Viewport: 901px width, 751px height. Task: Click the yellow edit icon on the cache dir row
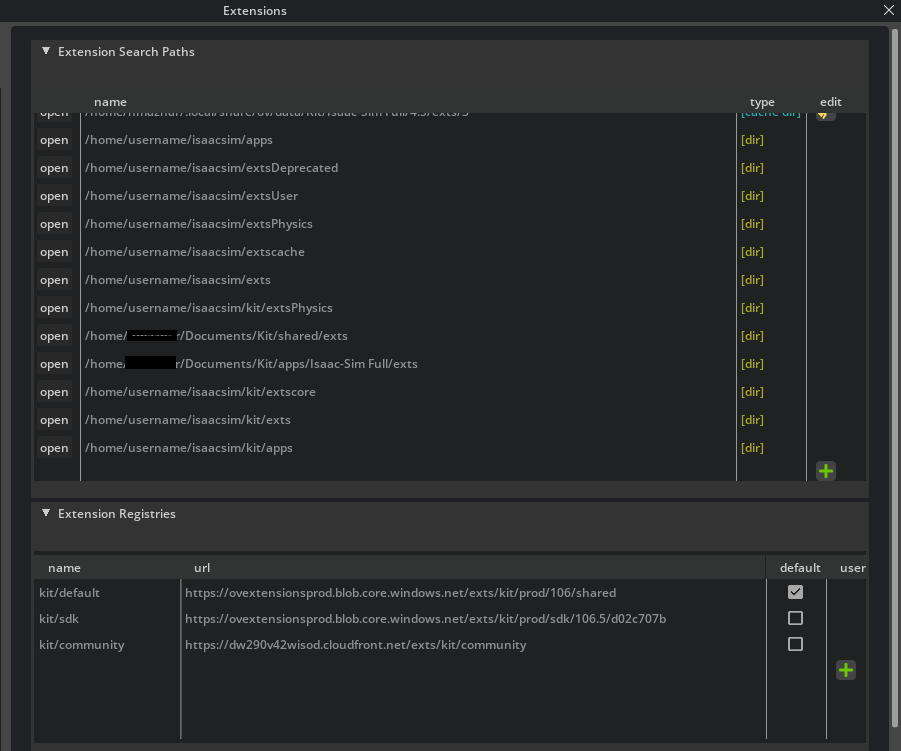click(825, 112)
